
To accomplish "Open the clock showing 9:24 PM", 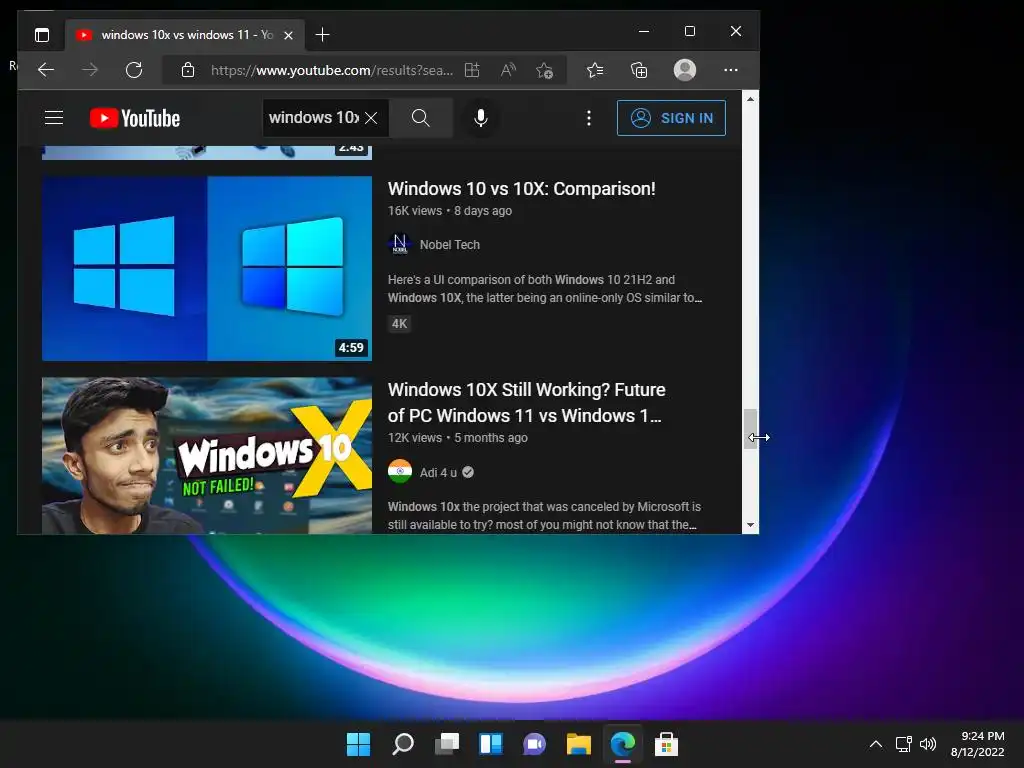I will point(977,744).
